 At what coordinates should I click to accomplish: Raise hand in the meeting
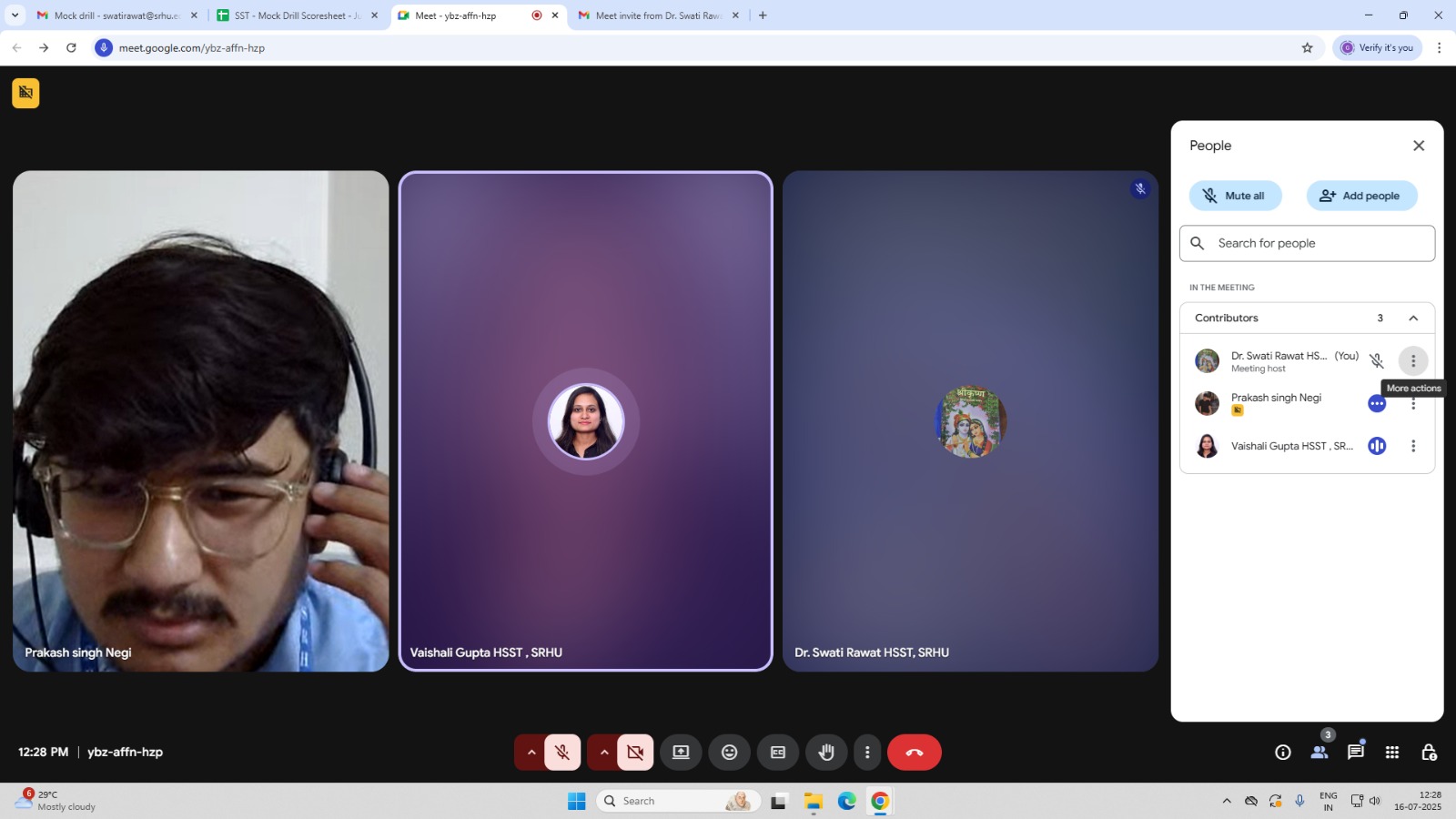[826, 753]
